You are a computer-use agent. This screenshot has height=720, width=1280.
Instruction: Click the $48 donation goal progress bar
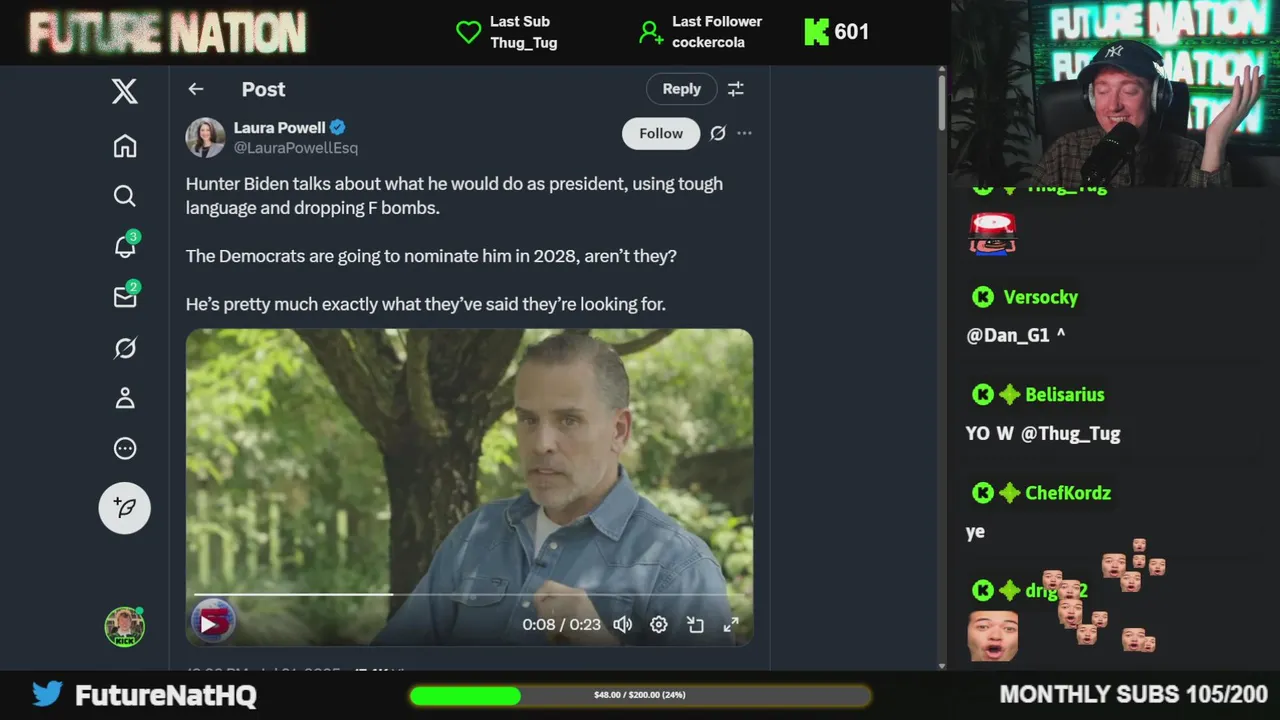click(640, 695)
